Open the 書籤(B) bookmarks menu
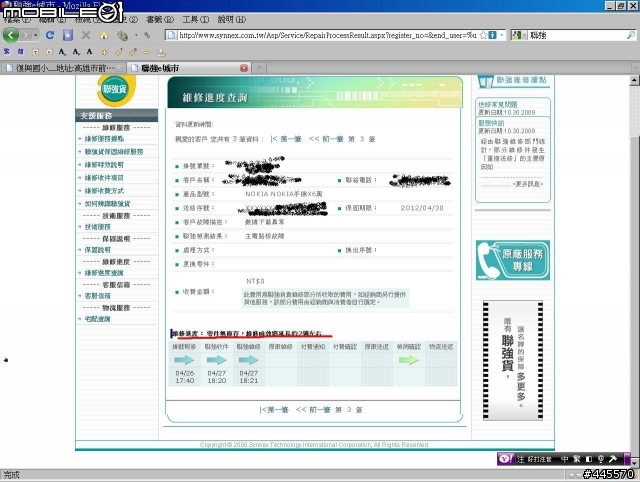Image resolution: width=640 pixels, height=482 pixels. tap(160, 19)
